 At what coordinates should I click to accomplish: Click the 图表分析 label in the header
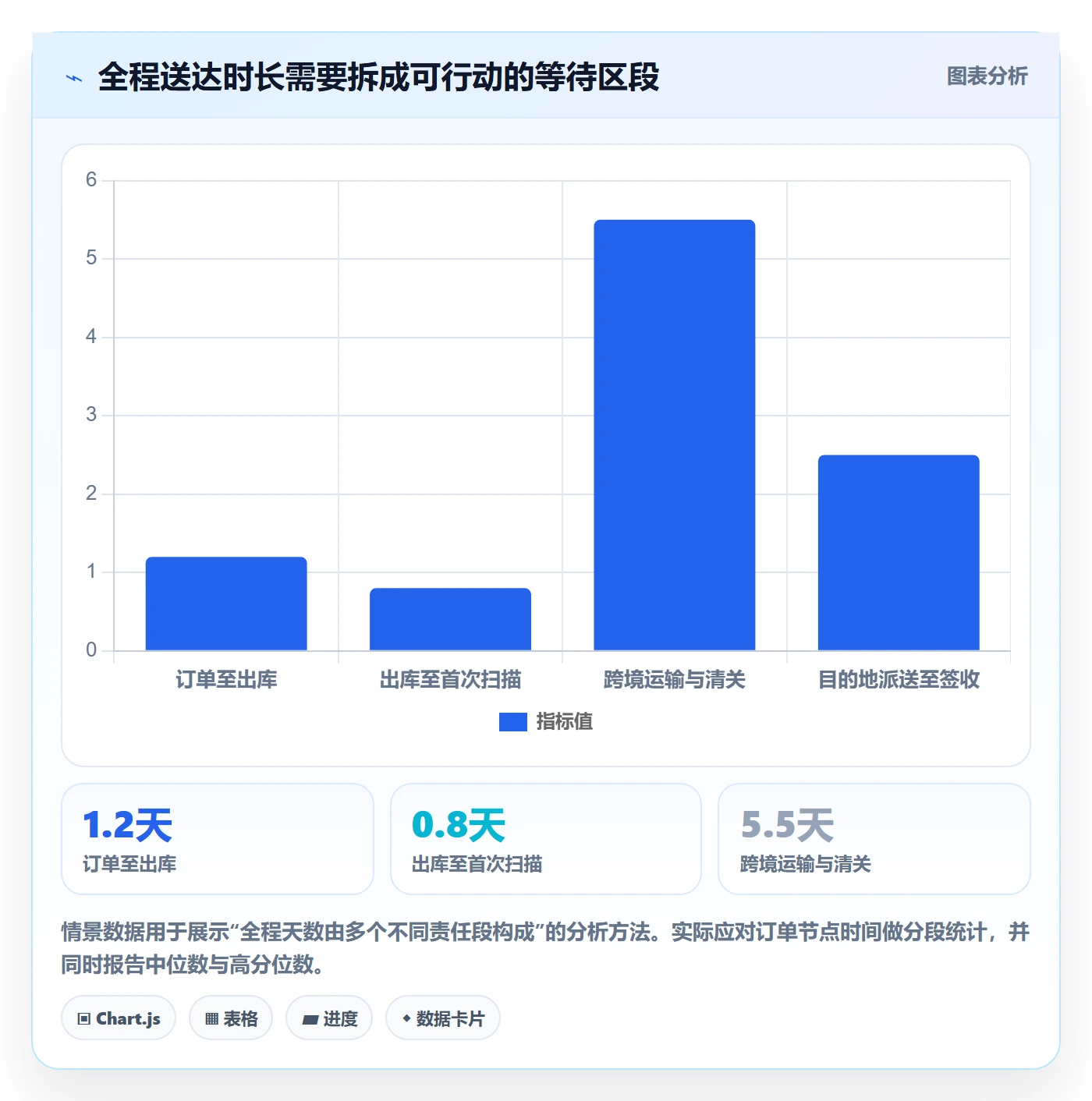tap(987, 76)
